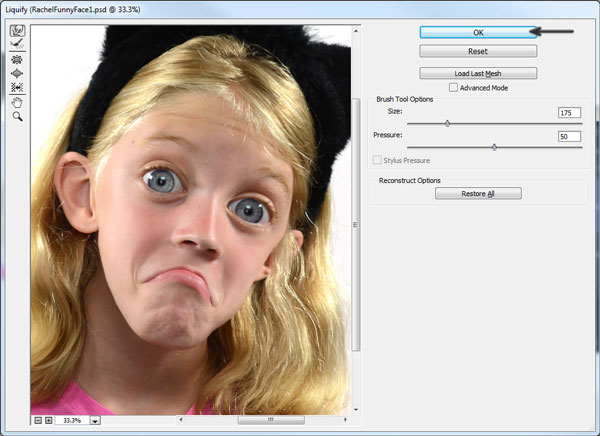The width and height of the screenshot is (600, 436).
Task: Select the Push Left tool
Action: pos(17,87)
